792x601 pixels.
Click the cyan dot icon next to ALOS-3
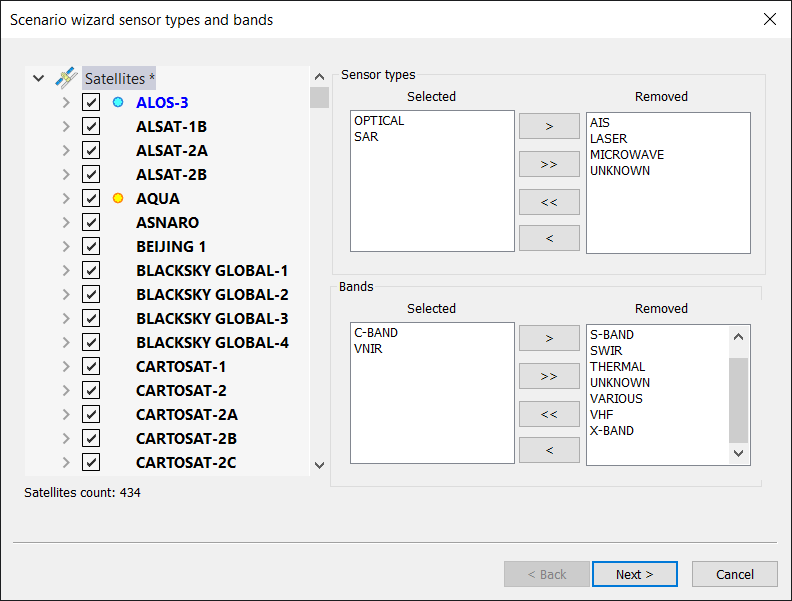point(118,102)
